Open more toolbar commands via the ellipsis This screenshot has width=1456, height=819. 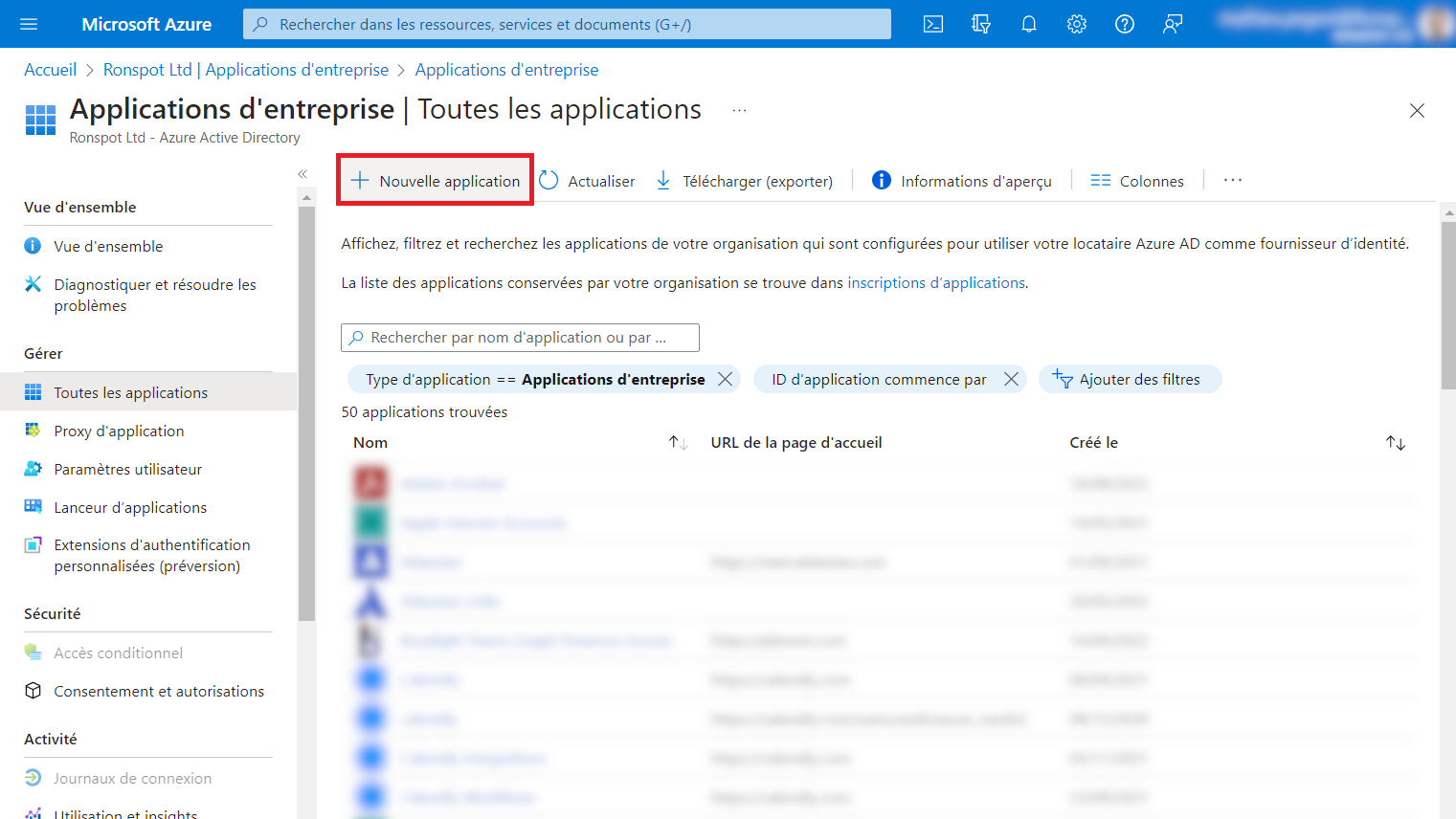pos(1232,180)
